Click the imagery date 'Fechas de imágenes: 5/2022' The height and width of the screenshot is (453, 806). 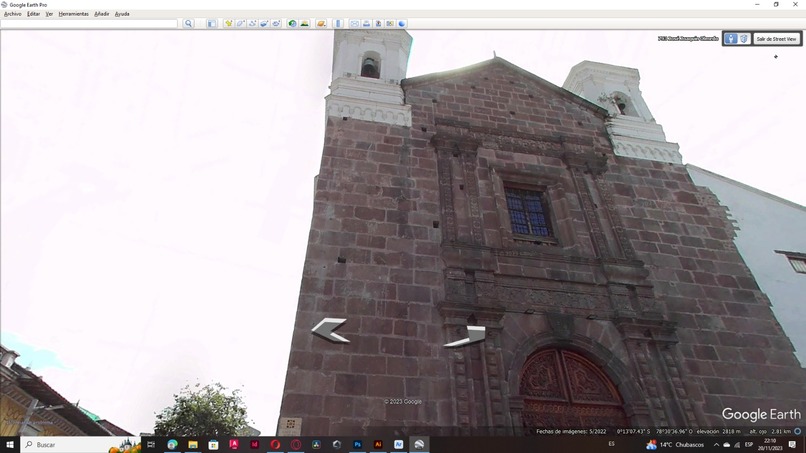pos(571,431)
